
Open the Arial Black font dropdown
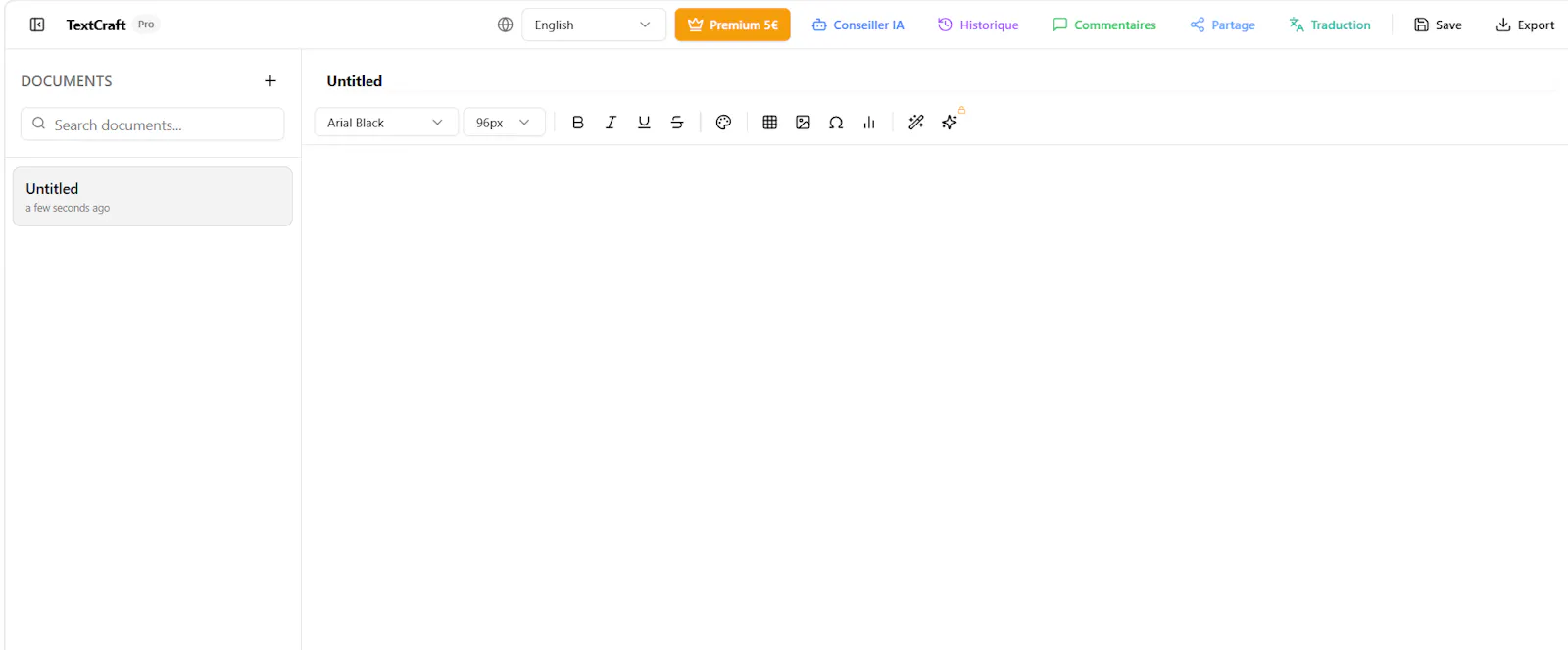(386, 123)
